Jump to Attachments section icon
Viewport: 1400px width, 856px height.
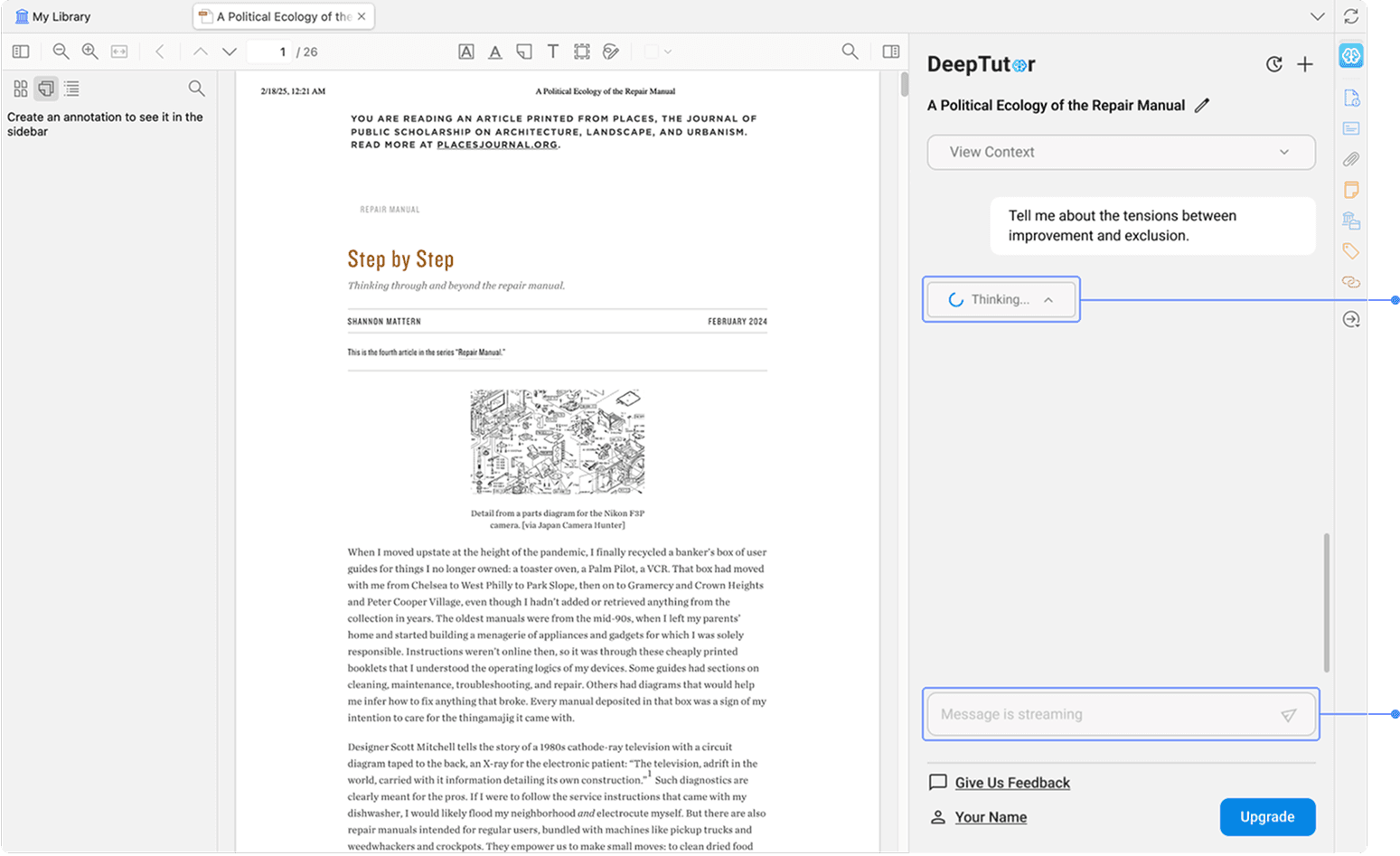coord(1351,159)
